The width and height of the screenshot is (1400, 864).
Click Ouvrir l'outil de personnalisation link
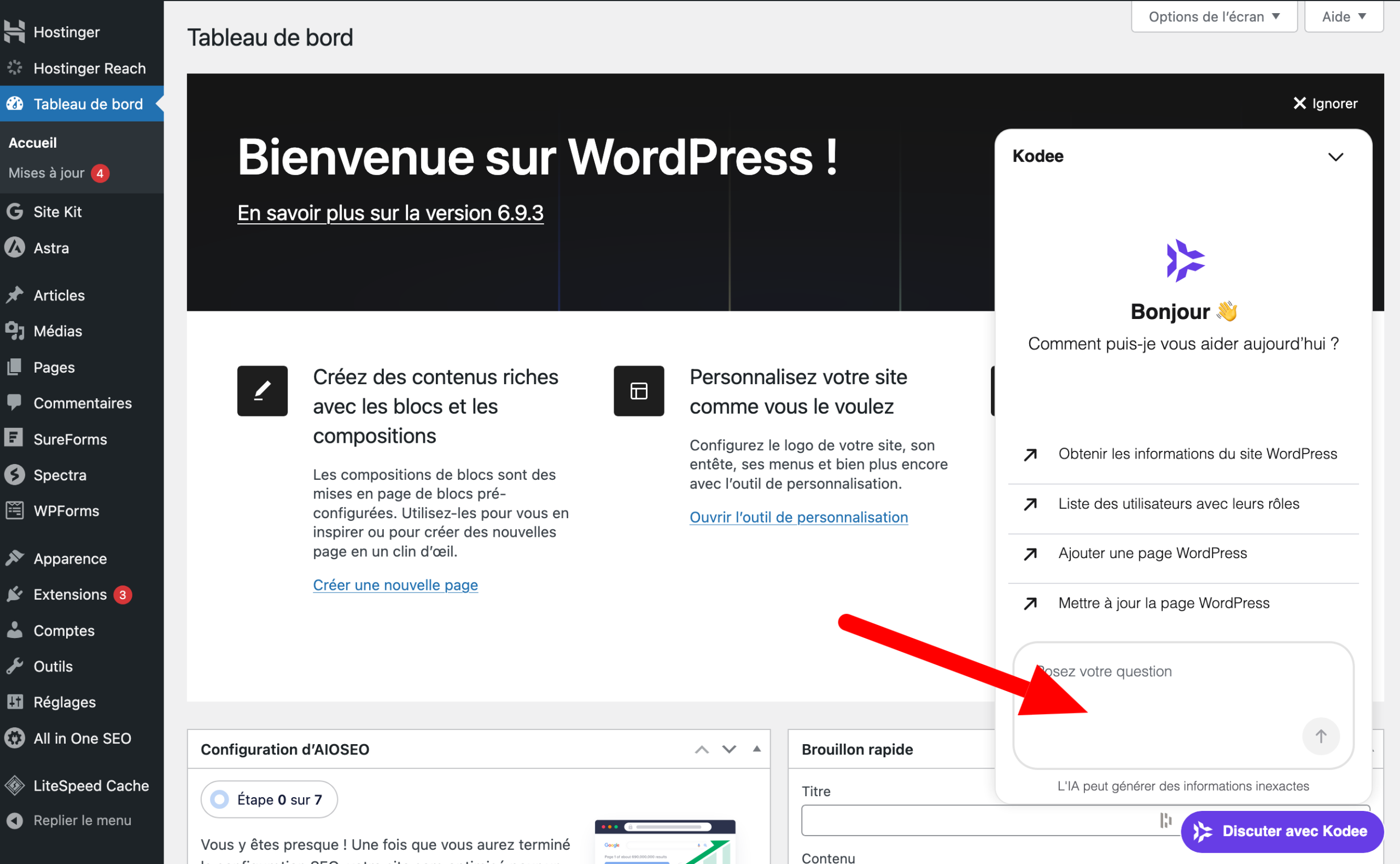click(x=799, y=517)
